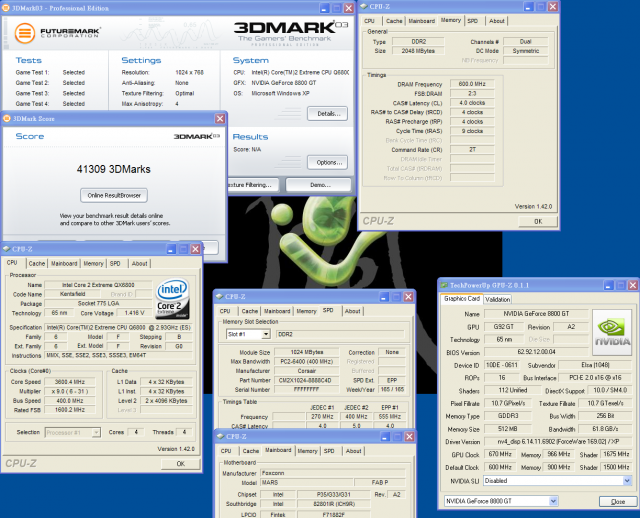Viewport: 640px width, 518px height.
Task: Open the Mainboard tab in CPU-Z Memory window
Action: click(422, 21)
